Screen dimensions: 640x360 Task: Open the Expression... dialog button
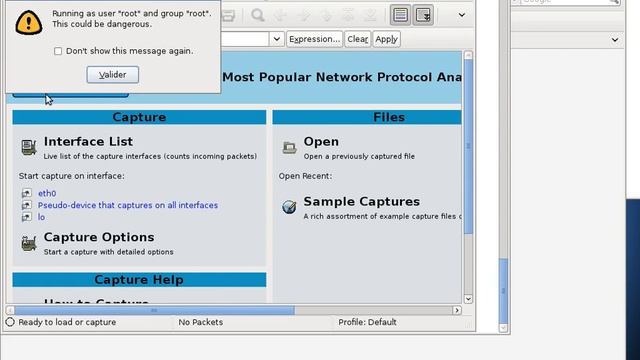tap(314, 39)
